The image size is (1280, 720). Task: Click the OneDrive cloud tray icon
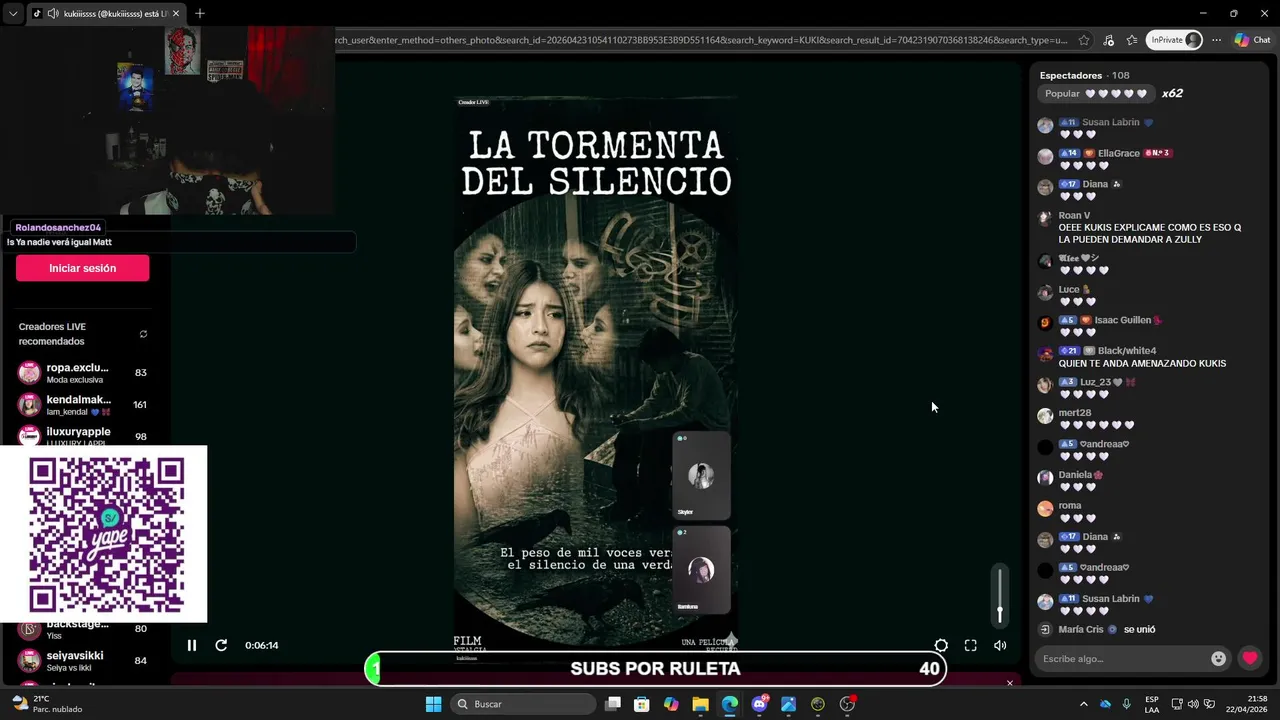(x=1105, y=704)
